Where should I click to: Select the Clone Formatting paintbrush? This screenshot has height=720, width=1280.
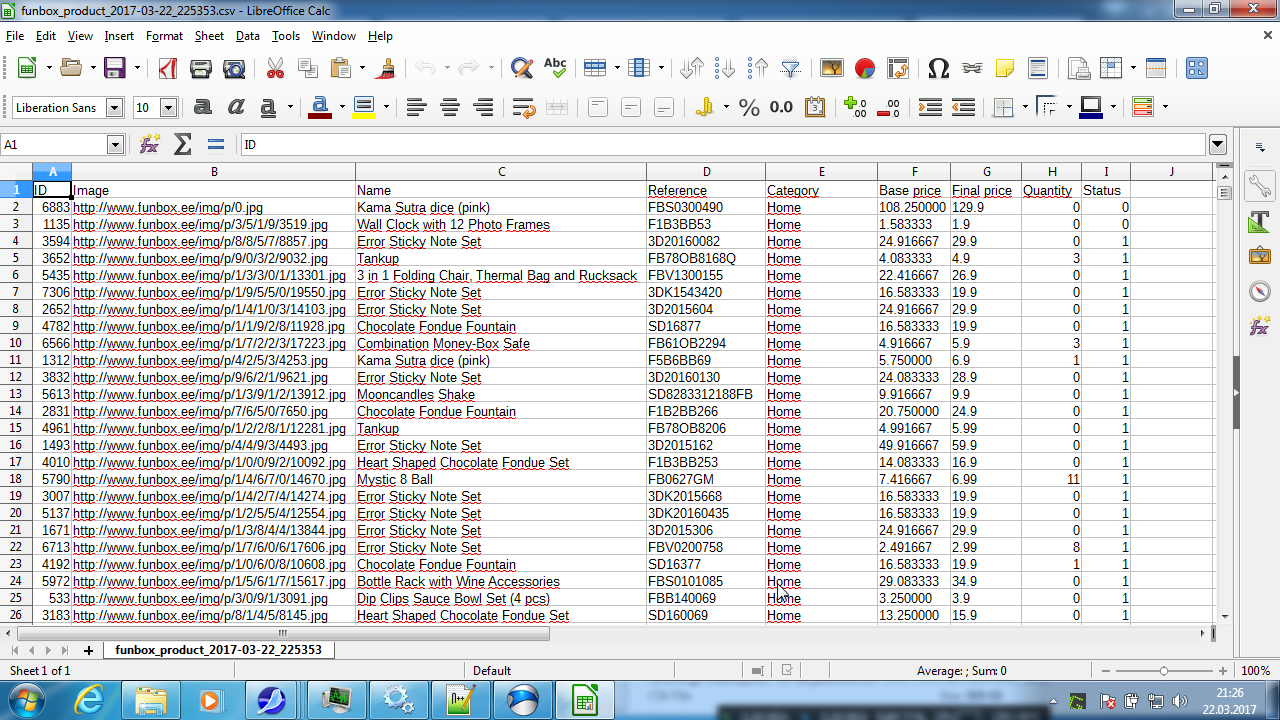pyautogui.click(x=388, y=68)
